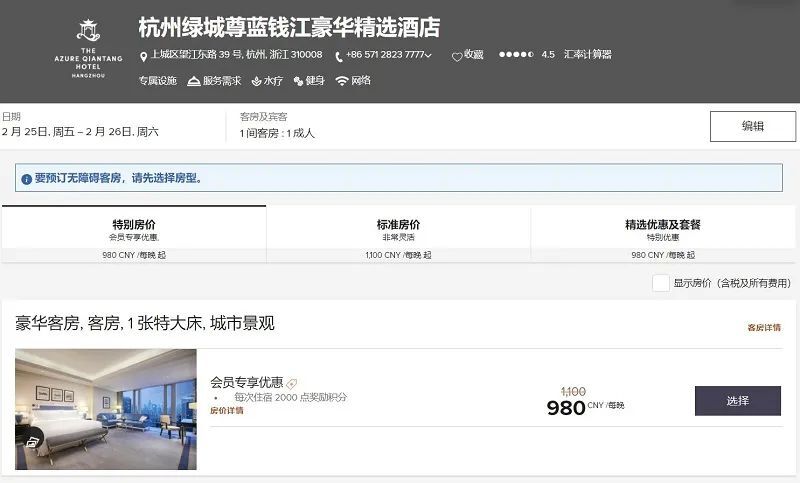800x483 pixels.
Task: Click the location pin icon beside the address
Action: 143,56
